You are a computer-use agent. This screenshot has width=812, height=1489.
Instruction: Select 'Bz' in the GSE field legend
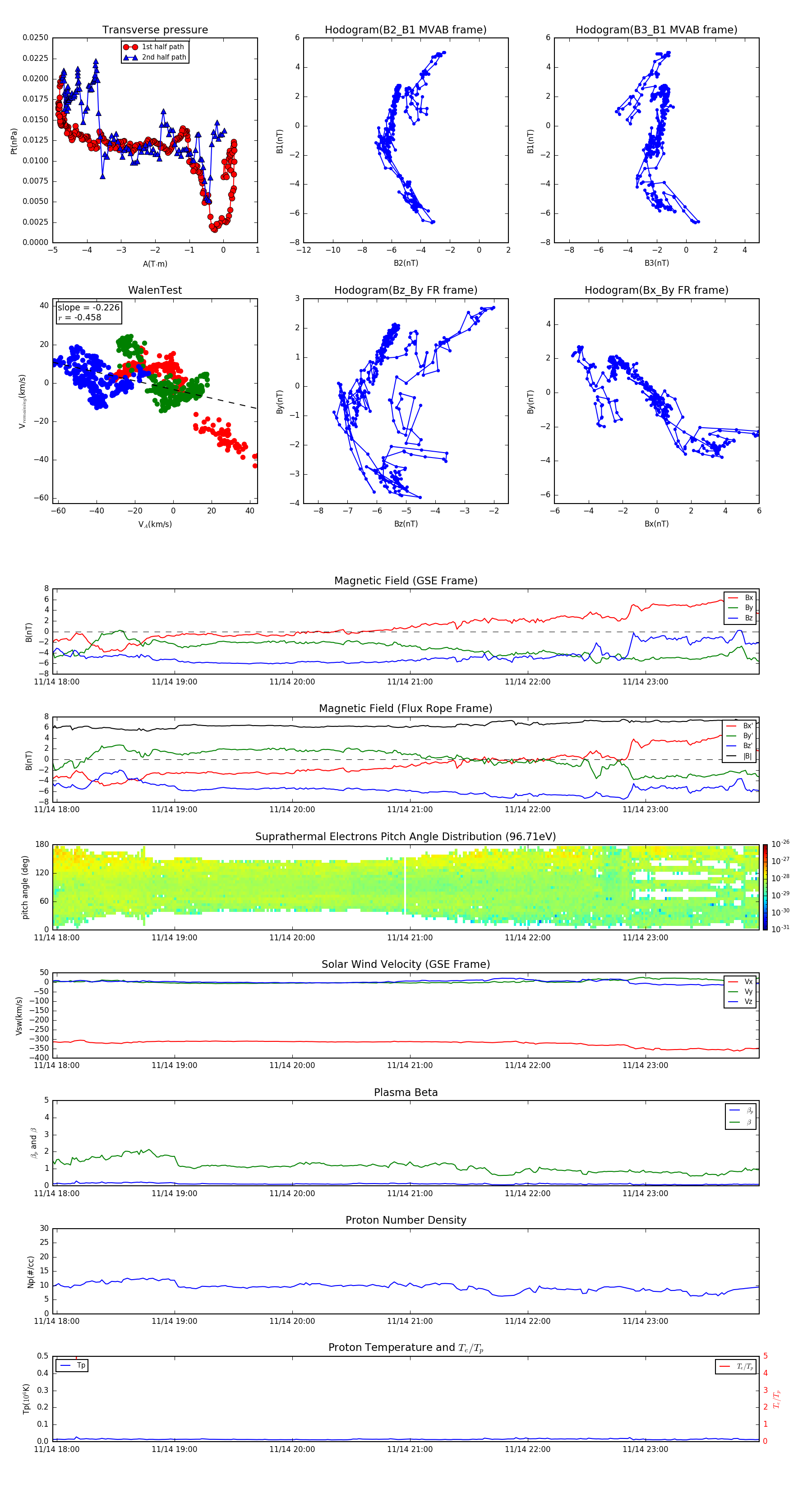click(x=741, y=618)
